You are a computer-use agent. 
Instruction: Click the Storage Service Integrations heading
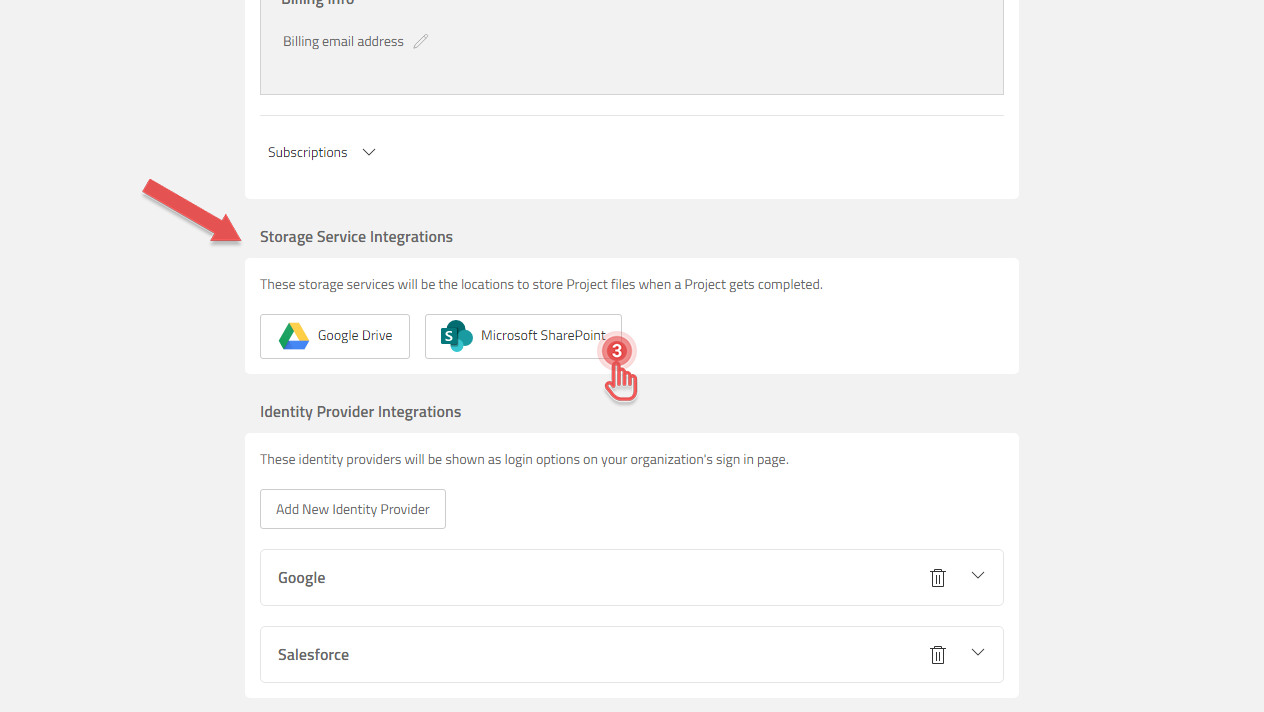click(356, 236)
